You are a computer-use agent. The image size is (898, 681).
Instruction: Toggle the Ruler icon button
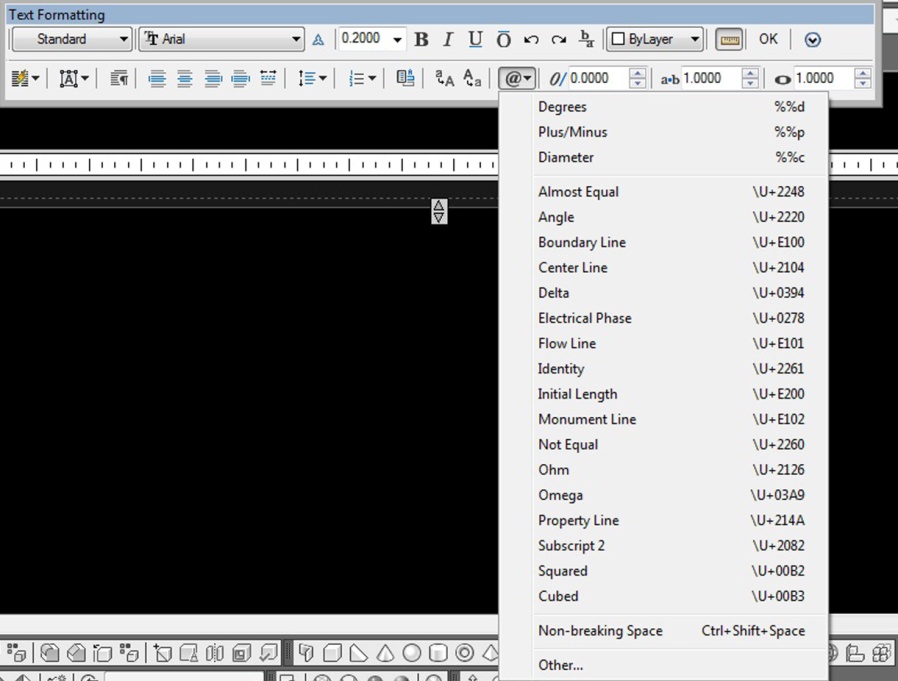click(729, 39)
